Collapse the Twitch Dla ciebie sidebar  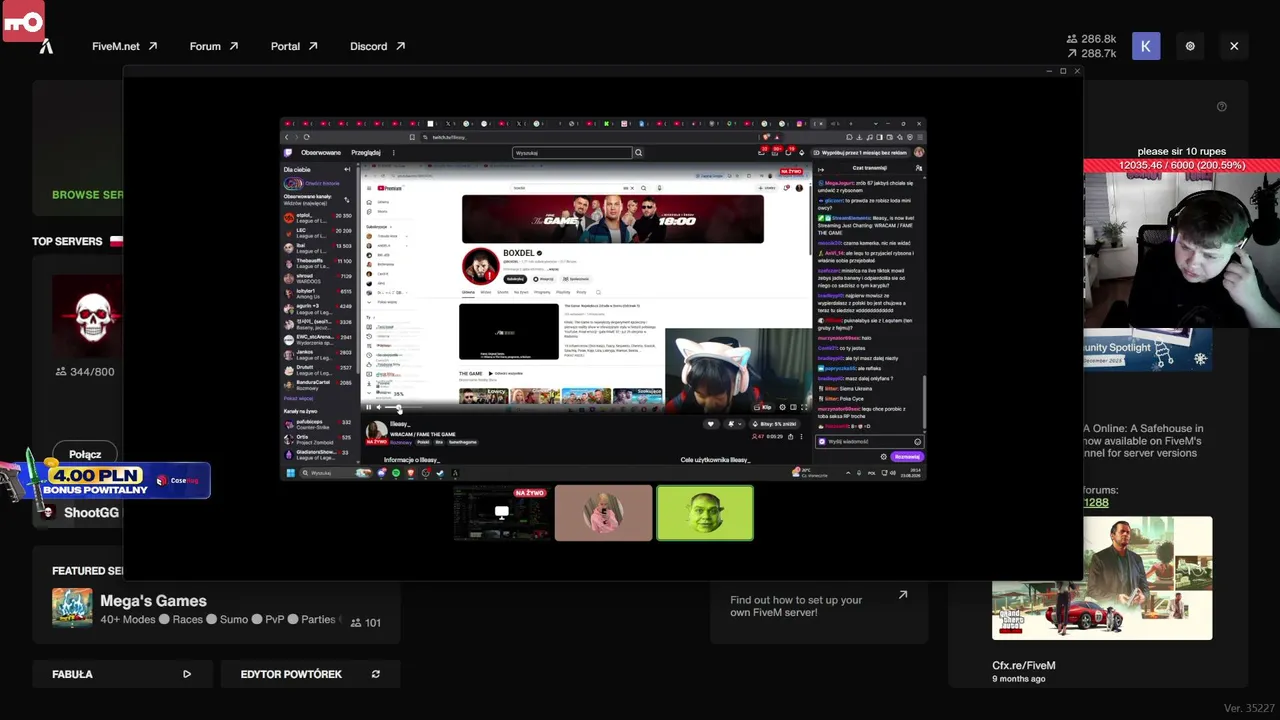[x=347, y=170]
